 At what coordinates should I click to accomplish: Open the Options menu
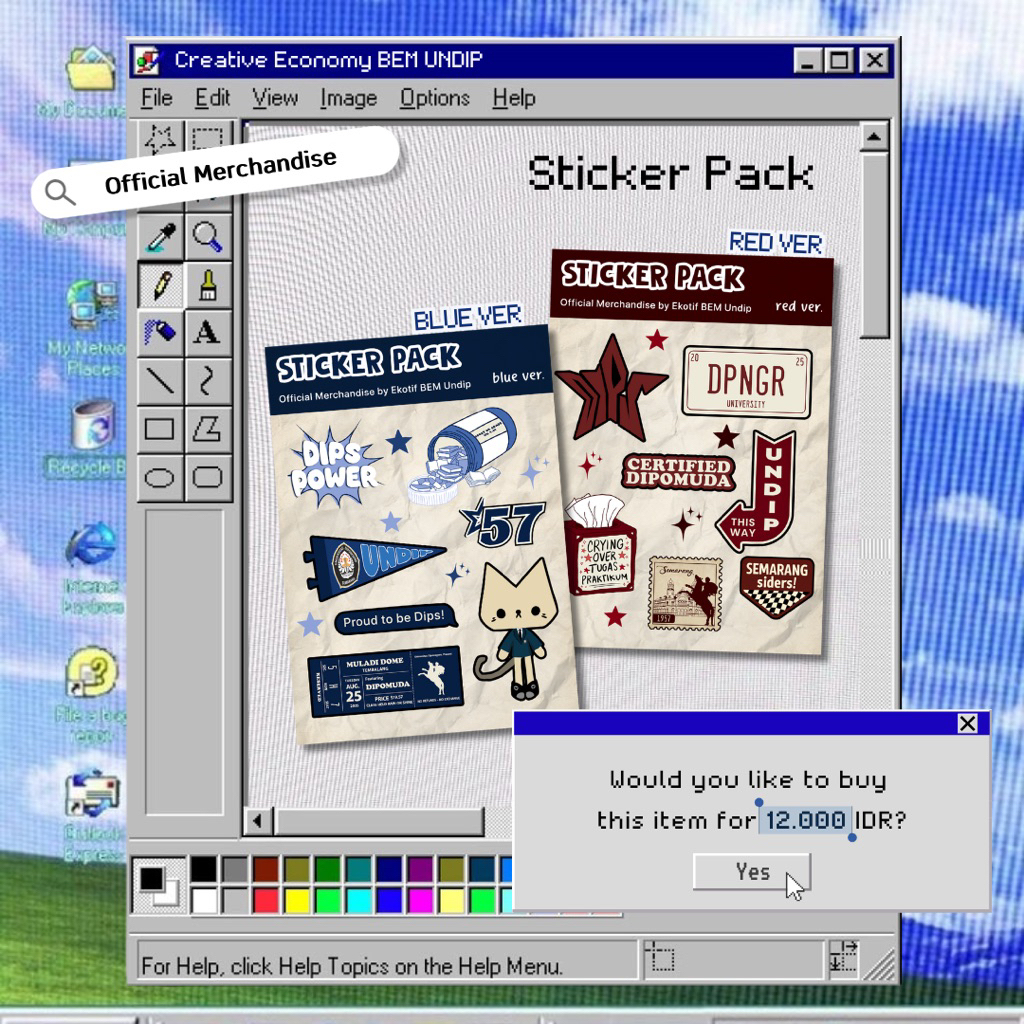[x=434, y=98]
